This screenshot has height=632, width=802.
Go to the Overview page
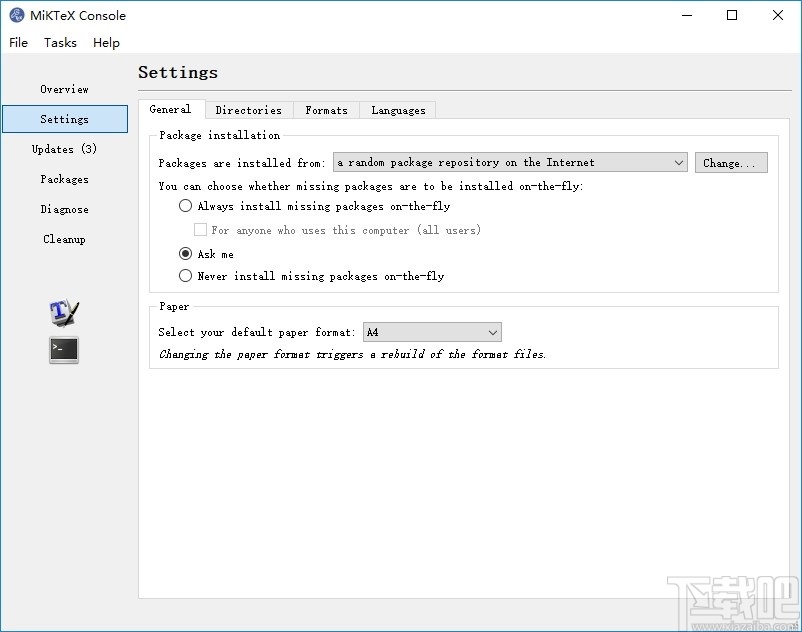64,89
